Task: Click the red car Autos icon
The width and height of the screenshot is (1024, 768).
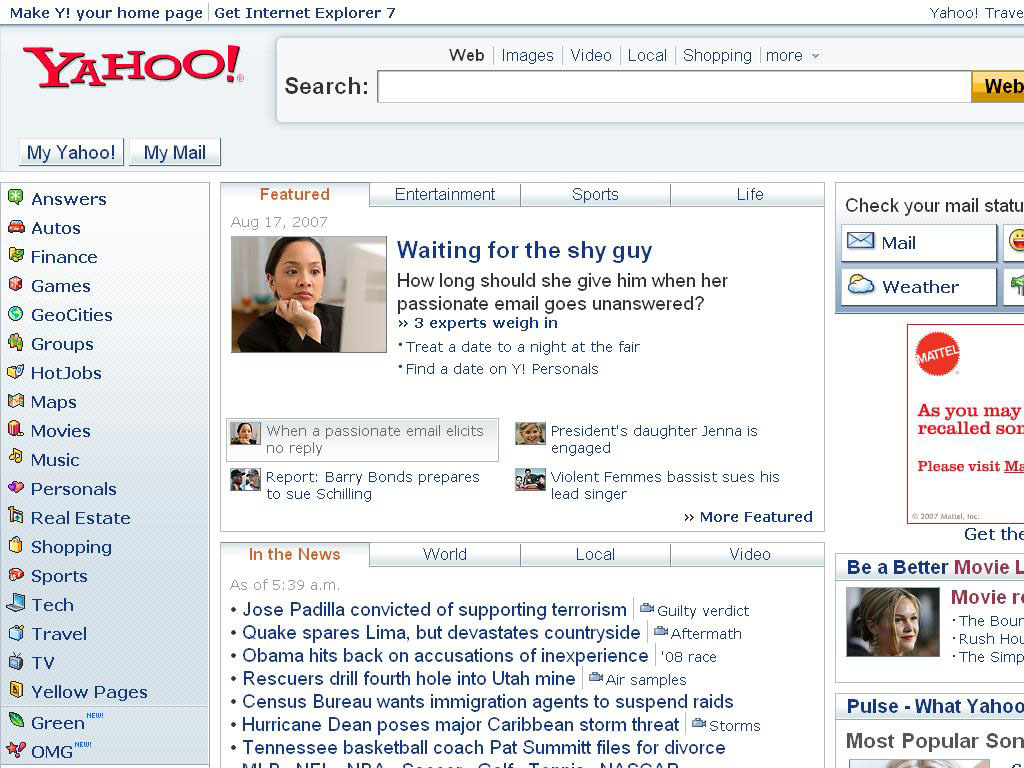Action: pos(16,227)
